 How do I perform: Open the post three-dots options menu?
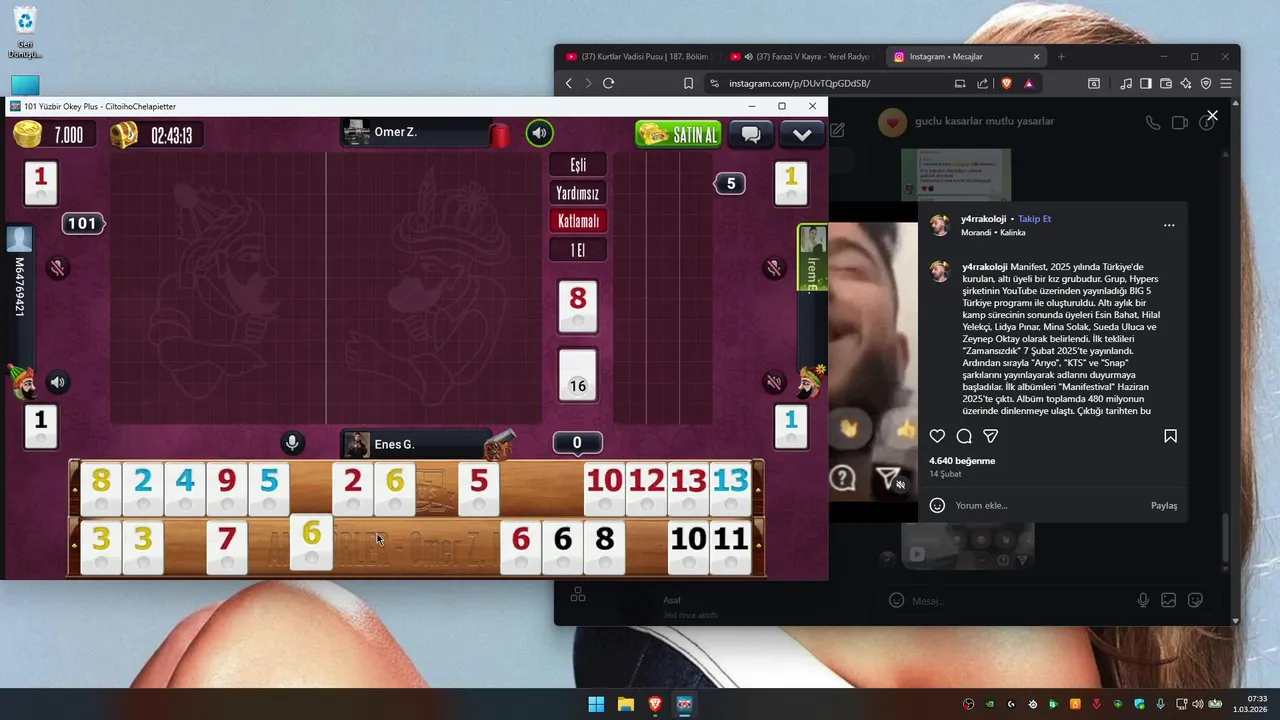(1169, 225)
